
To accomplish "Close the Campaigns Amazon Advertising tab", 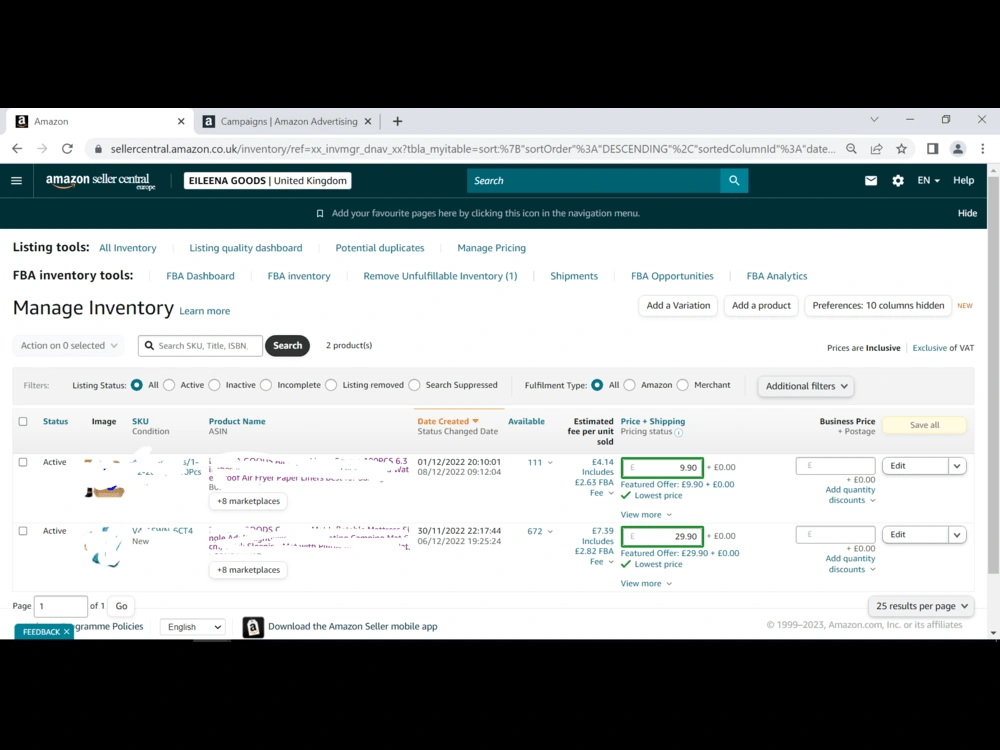I will pos(368,121).
